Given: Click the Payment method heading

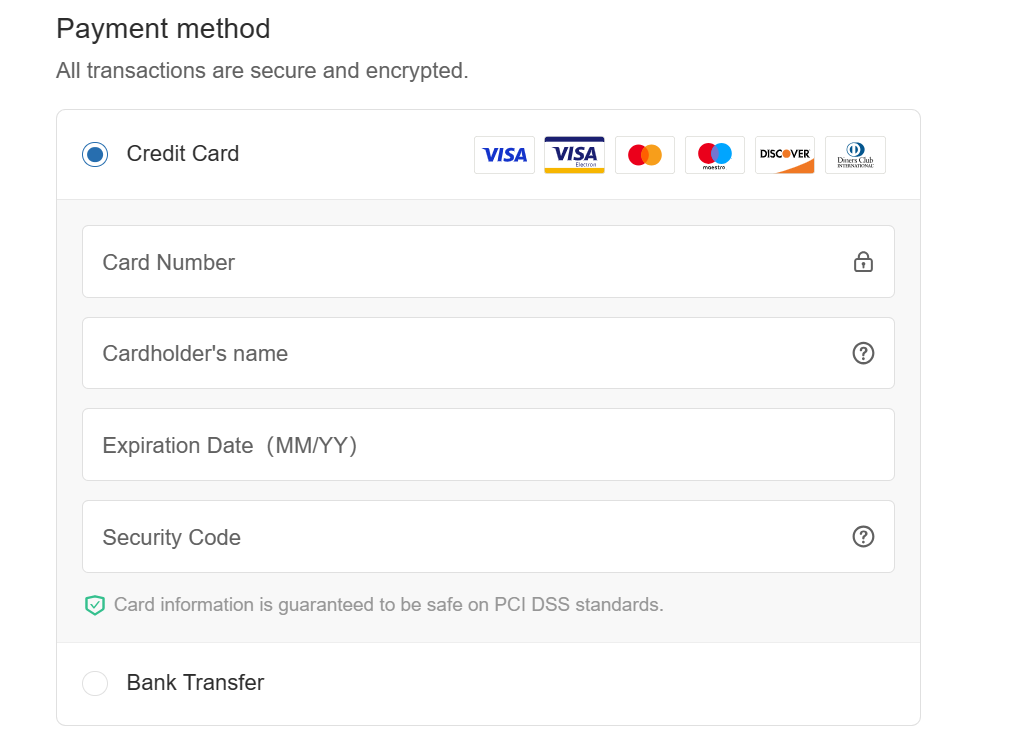Looking at the screenshot, I should 163,29.
